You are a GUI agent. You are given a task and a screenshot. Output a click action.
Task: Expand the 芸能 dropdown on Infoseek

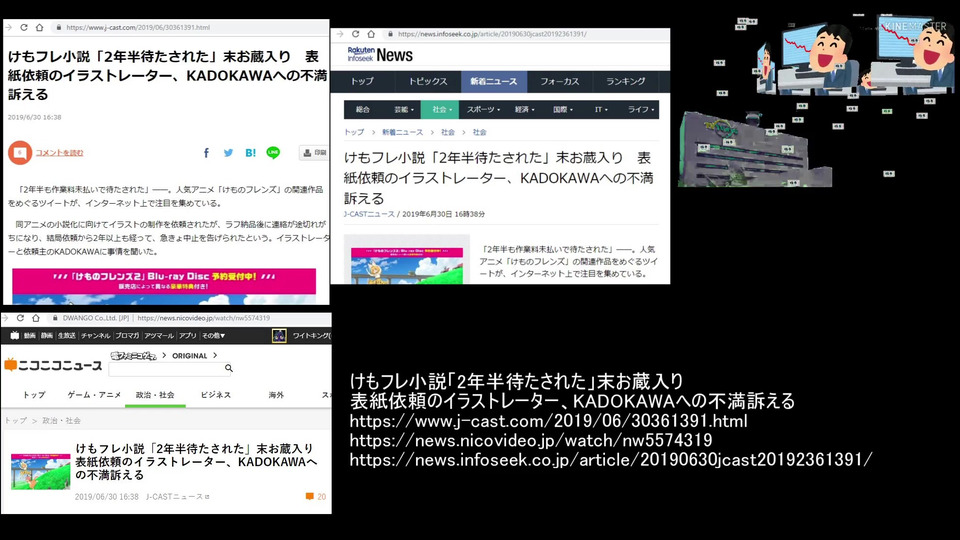404,110
